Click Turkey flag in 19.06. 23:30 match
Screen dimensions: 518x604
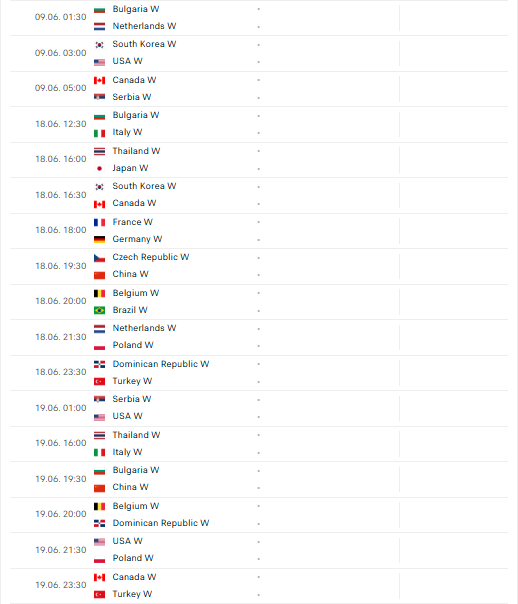tap(99, 595)
